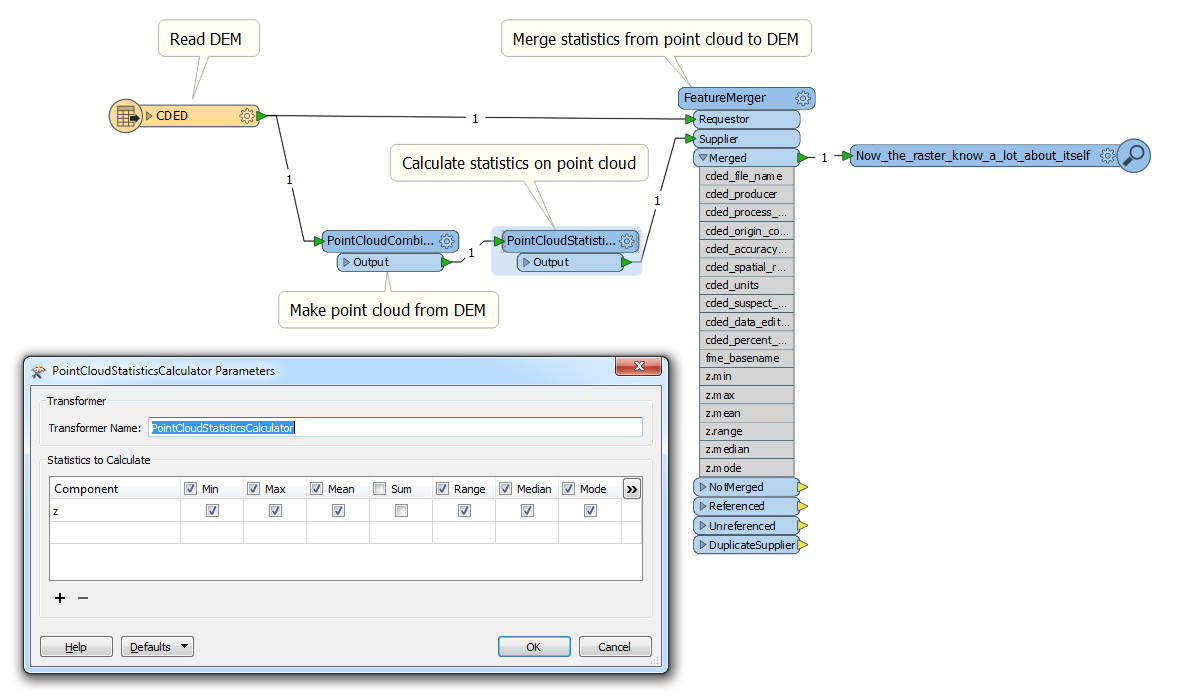Open PointCloudCombiner settings gear
The image size is (1181, 700).
(x=447, y=241)
